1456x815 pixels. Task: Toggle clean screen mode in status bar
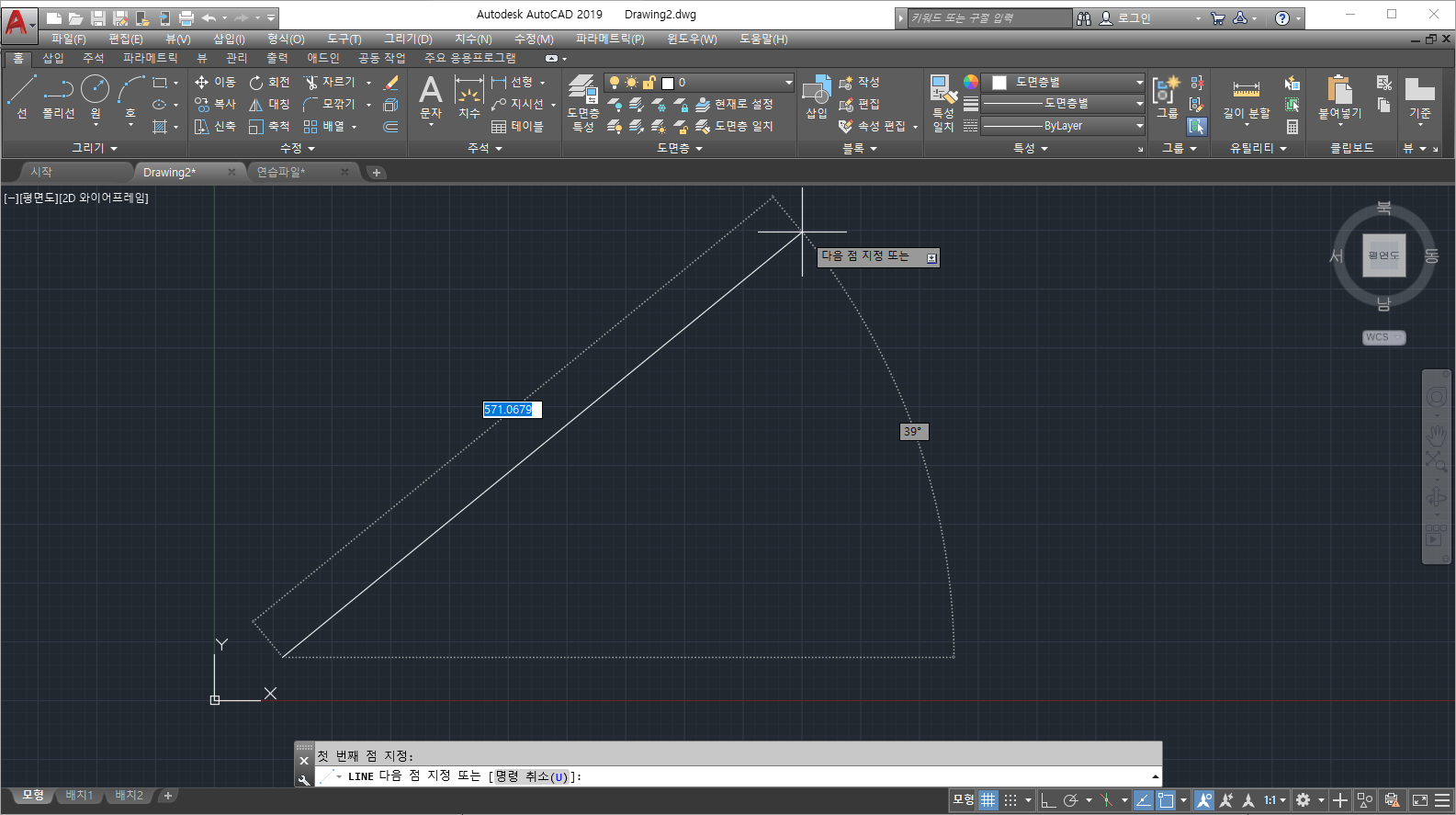1420,800
